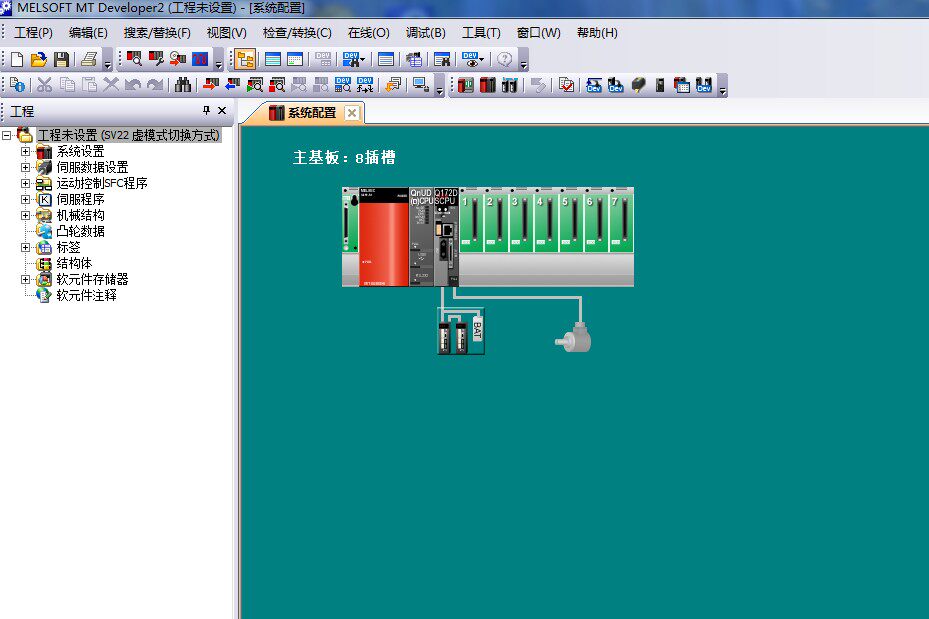Print using the printer icon
929x619 pixels.
tap(89, 59)
